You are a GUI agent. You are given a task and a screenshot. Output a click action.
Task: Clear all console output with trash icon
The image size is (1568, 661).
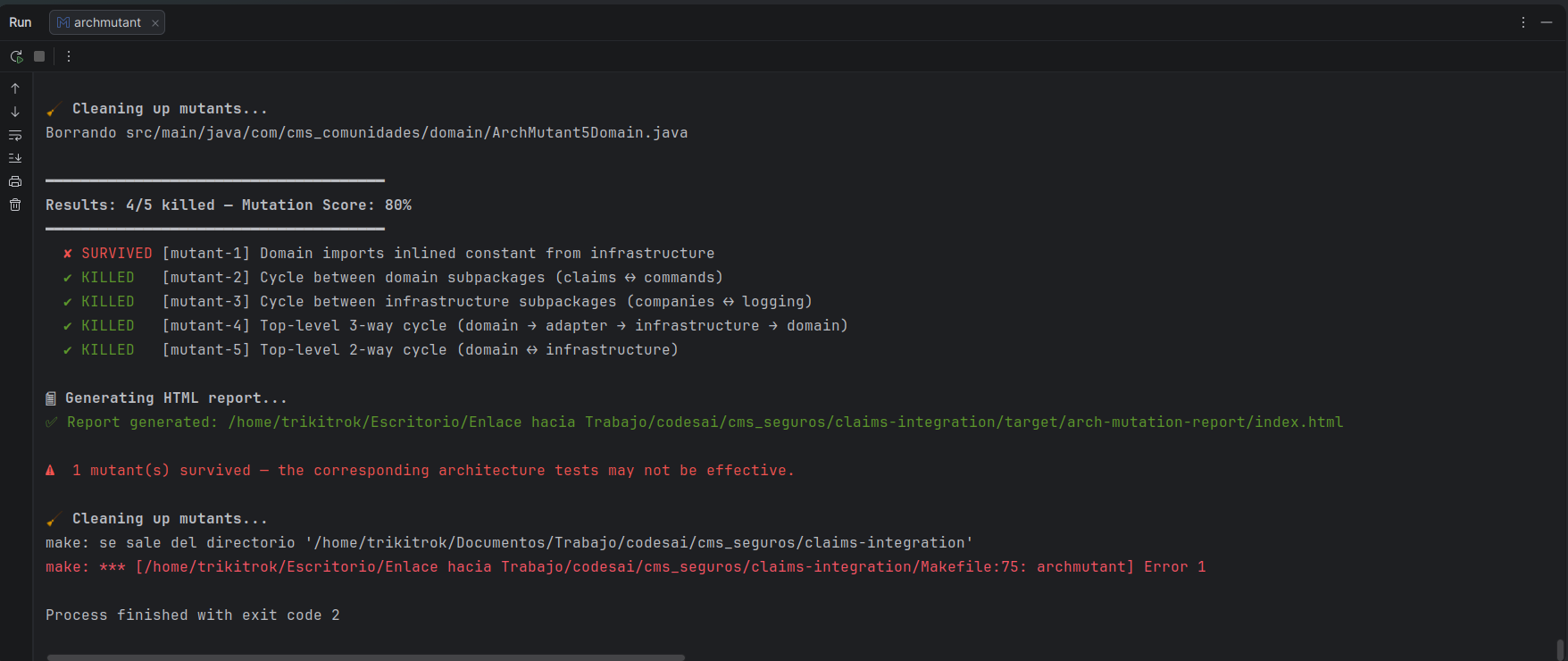coord(15,205)
